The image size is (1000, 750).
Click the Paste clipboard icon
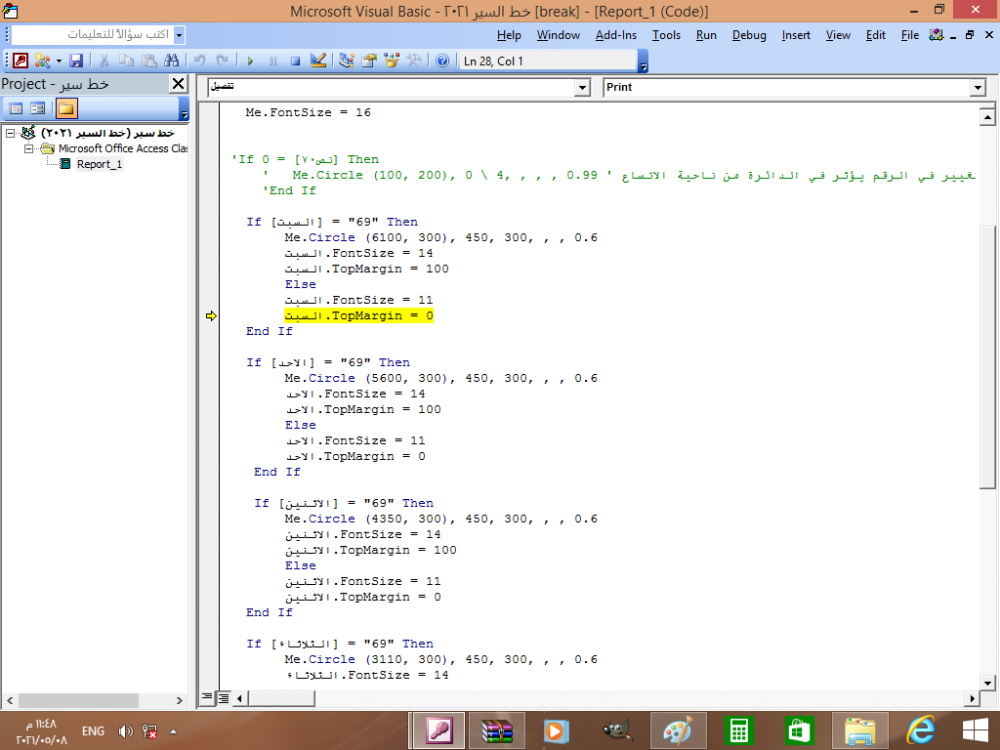pos(149,61)
